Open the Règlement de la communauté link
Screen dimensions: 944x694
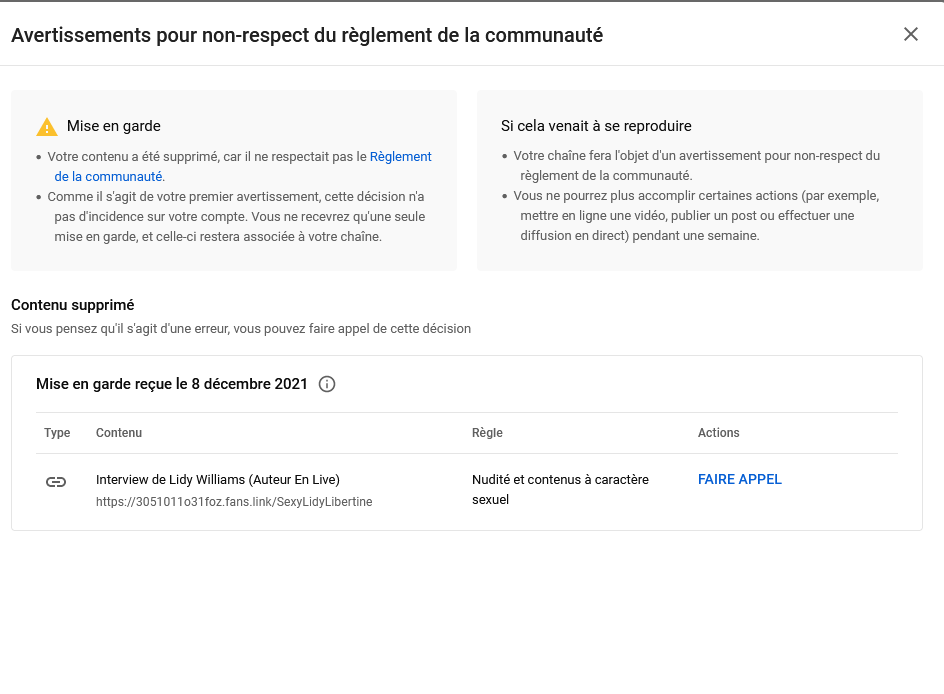point(400,156)
